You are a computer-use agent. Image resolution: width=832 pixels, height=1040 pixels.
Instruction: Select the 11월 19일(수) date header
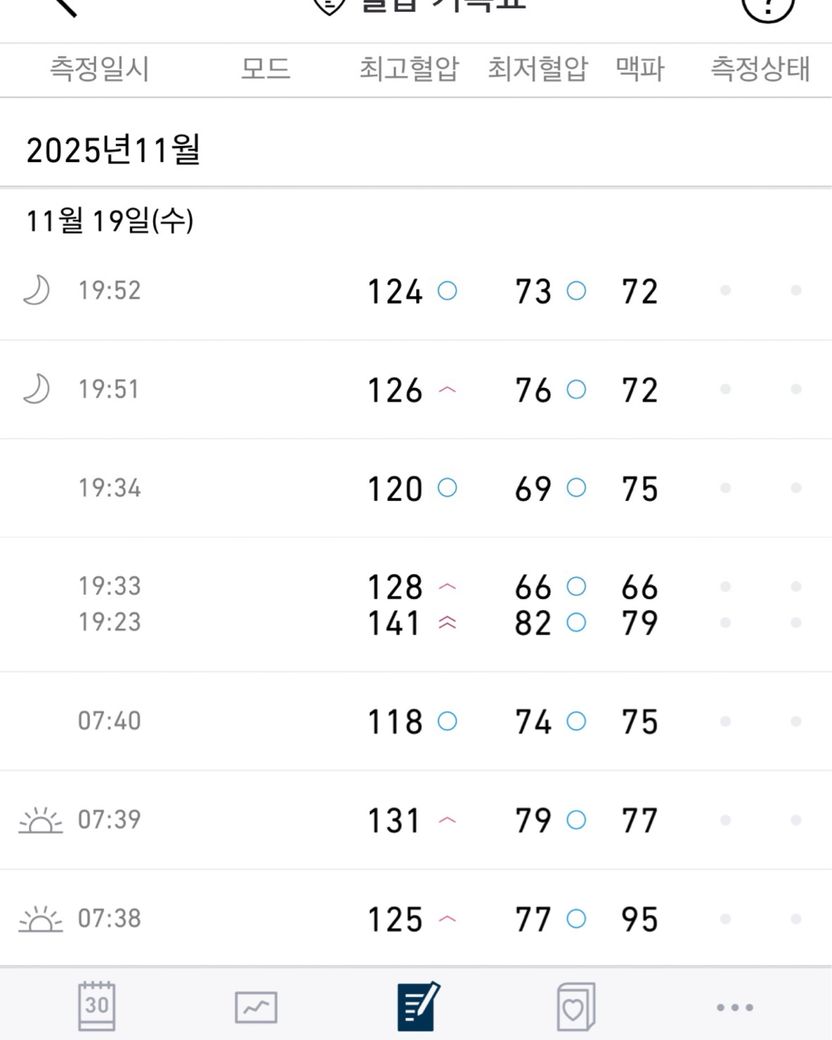point(110,221)
